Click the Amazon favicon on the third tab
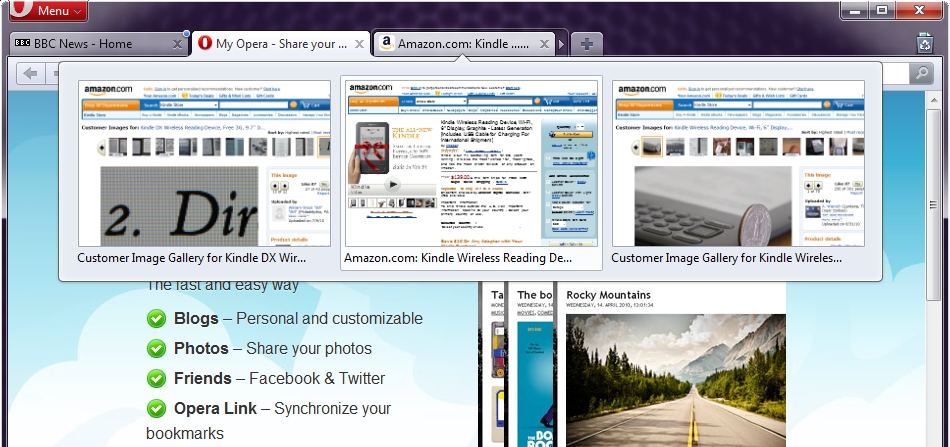The height and width of the screenshot is (447, 950). point(387,43)
